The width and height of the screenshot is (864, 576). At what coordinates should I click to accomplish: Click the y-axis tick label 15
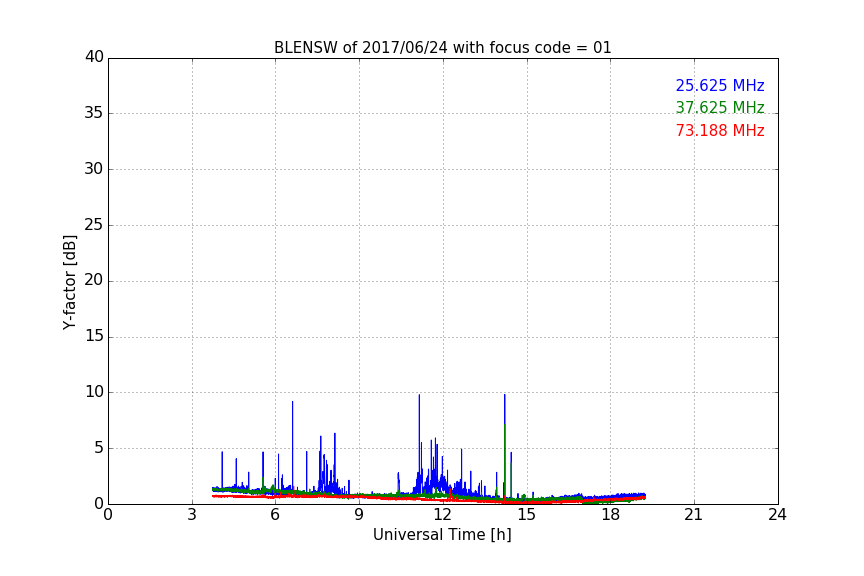click(x=94, y=336)
